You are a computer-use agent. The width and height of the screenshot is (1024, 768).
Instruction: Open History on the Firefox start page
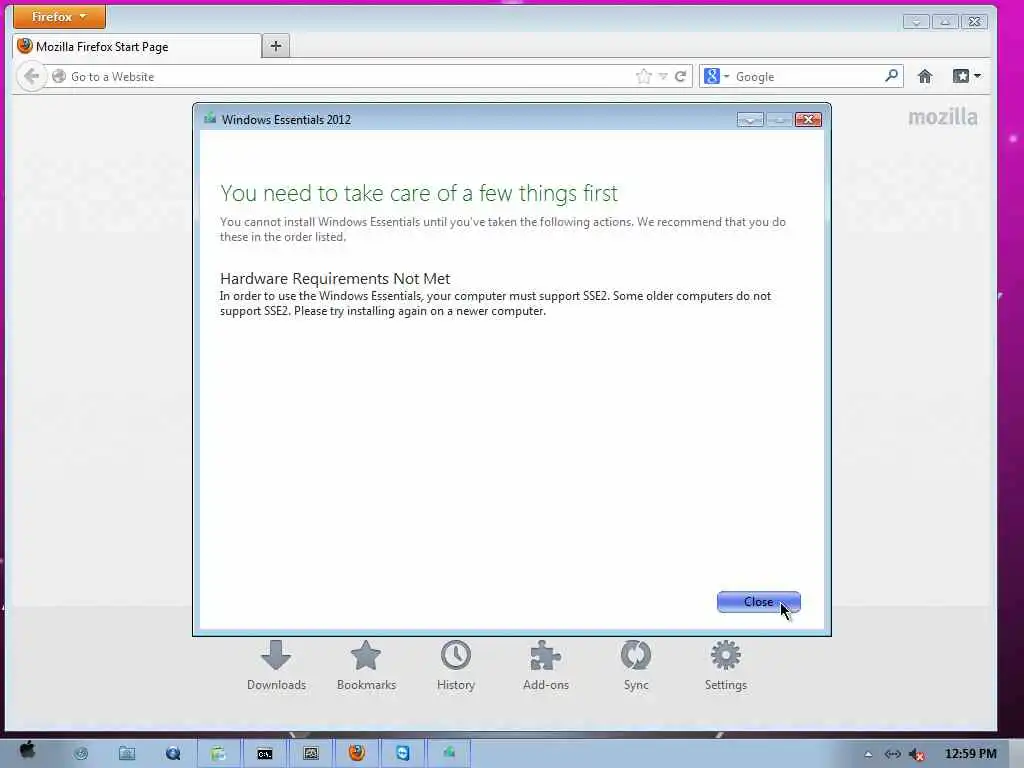coord(456,665)
